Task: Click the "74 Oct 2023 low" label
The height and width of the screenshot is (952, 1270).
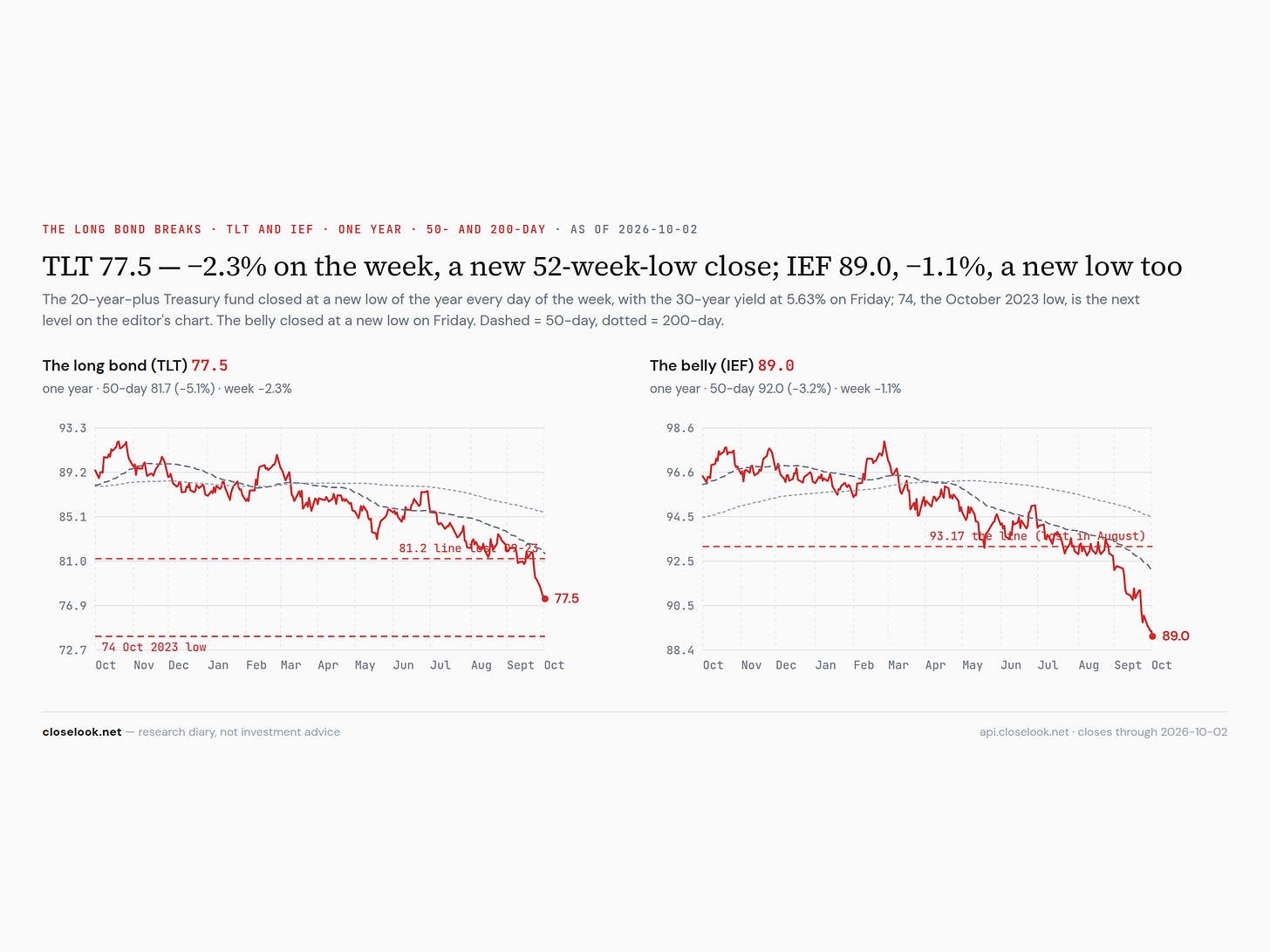Action: tap(154, 647)
